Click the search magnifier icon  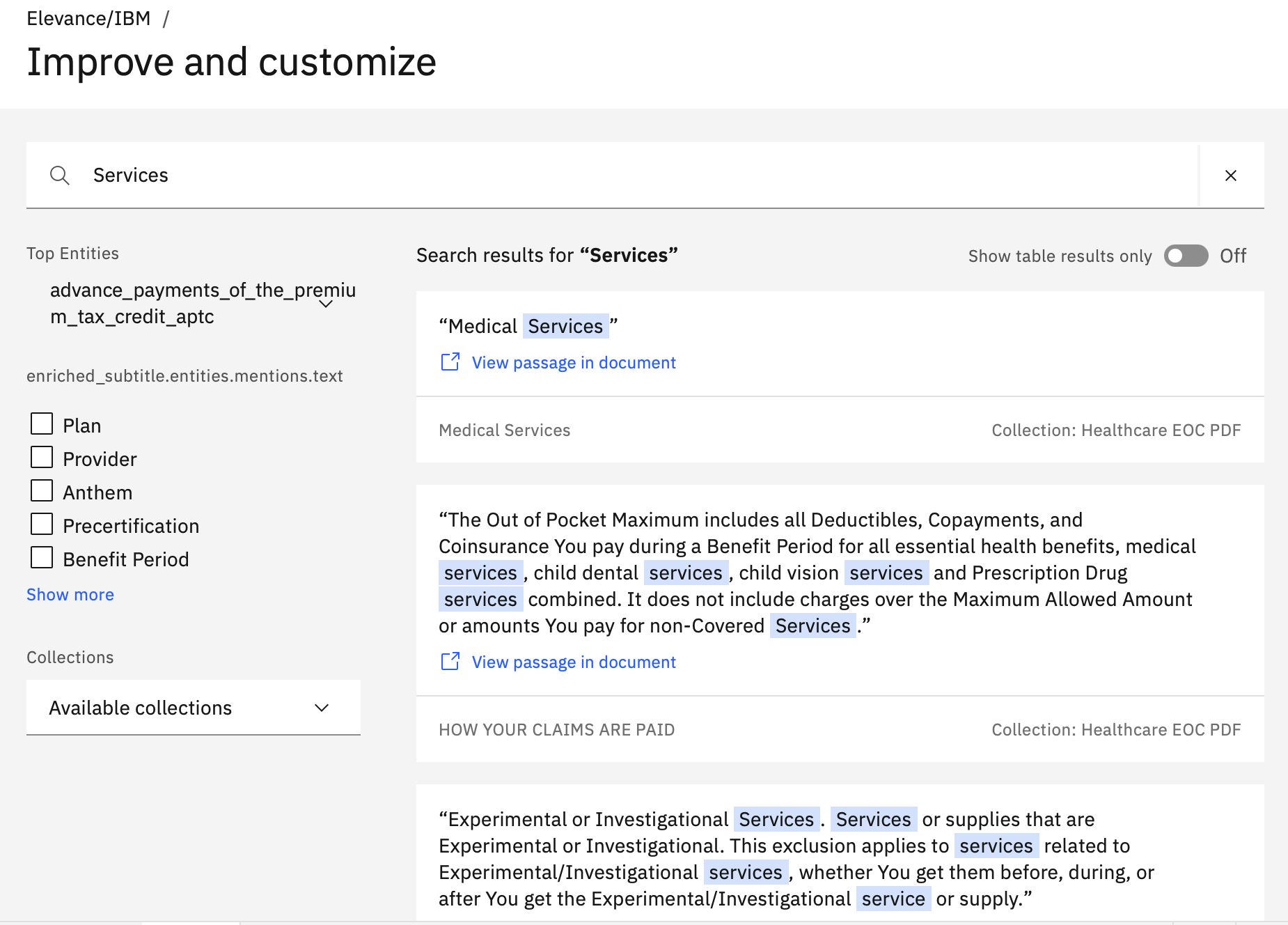coord(60,176)
